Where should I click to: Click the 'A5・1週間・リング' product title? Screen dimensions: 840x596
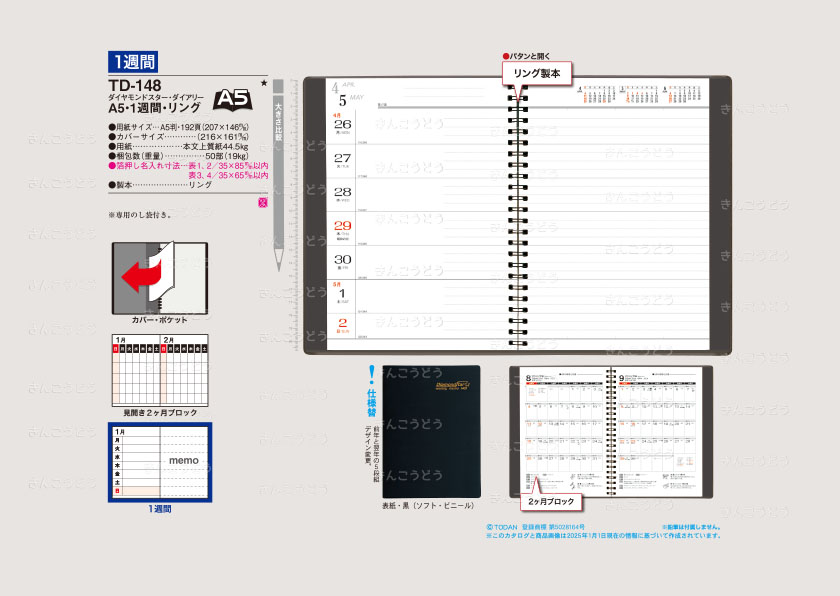pyautogui.click(x=154, y=108)
